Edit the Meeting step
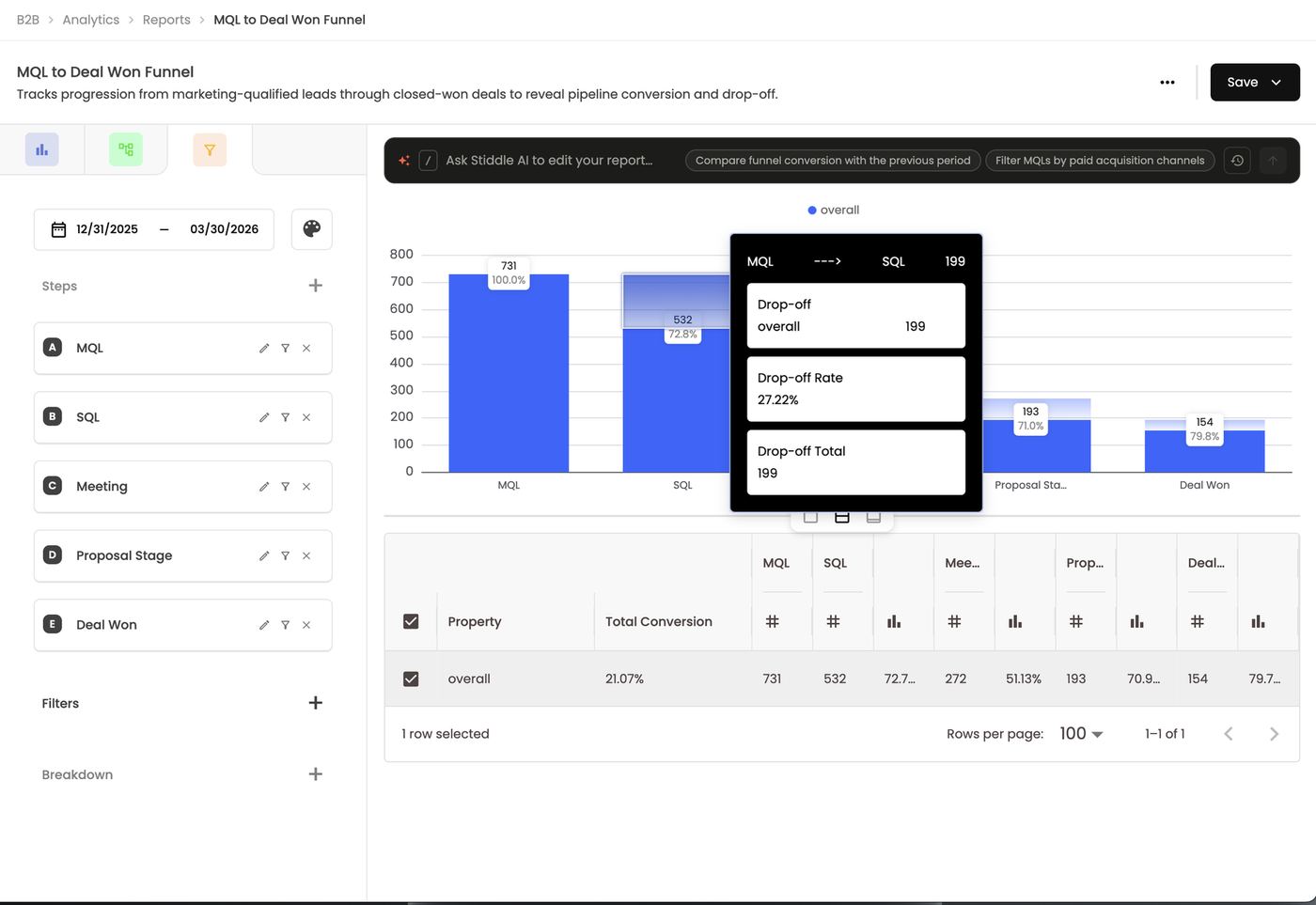This screenshot has width=1316, height=905. 264,487
